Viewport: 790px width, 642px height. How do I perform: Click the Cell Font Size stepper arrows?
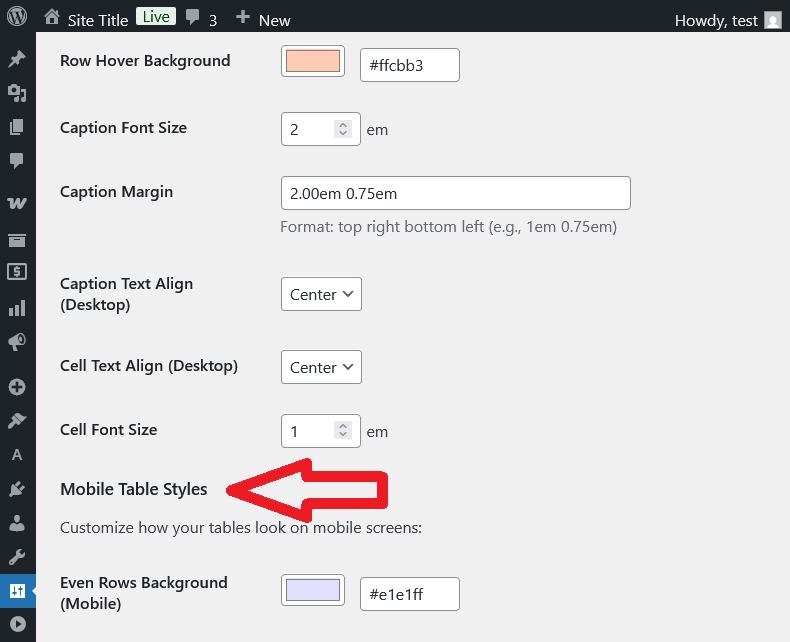(343, 431)
